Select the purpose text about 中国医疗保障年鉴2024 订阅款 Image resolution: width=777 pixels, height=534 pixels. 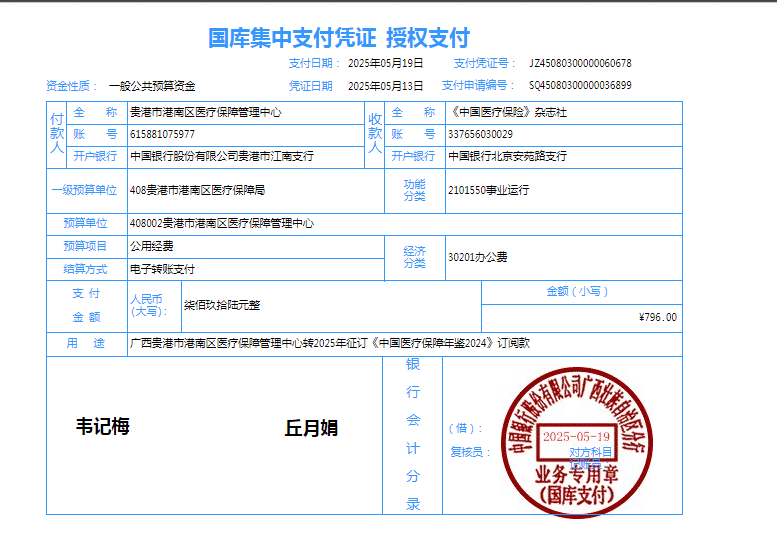click(x=330, y=343)
